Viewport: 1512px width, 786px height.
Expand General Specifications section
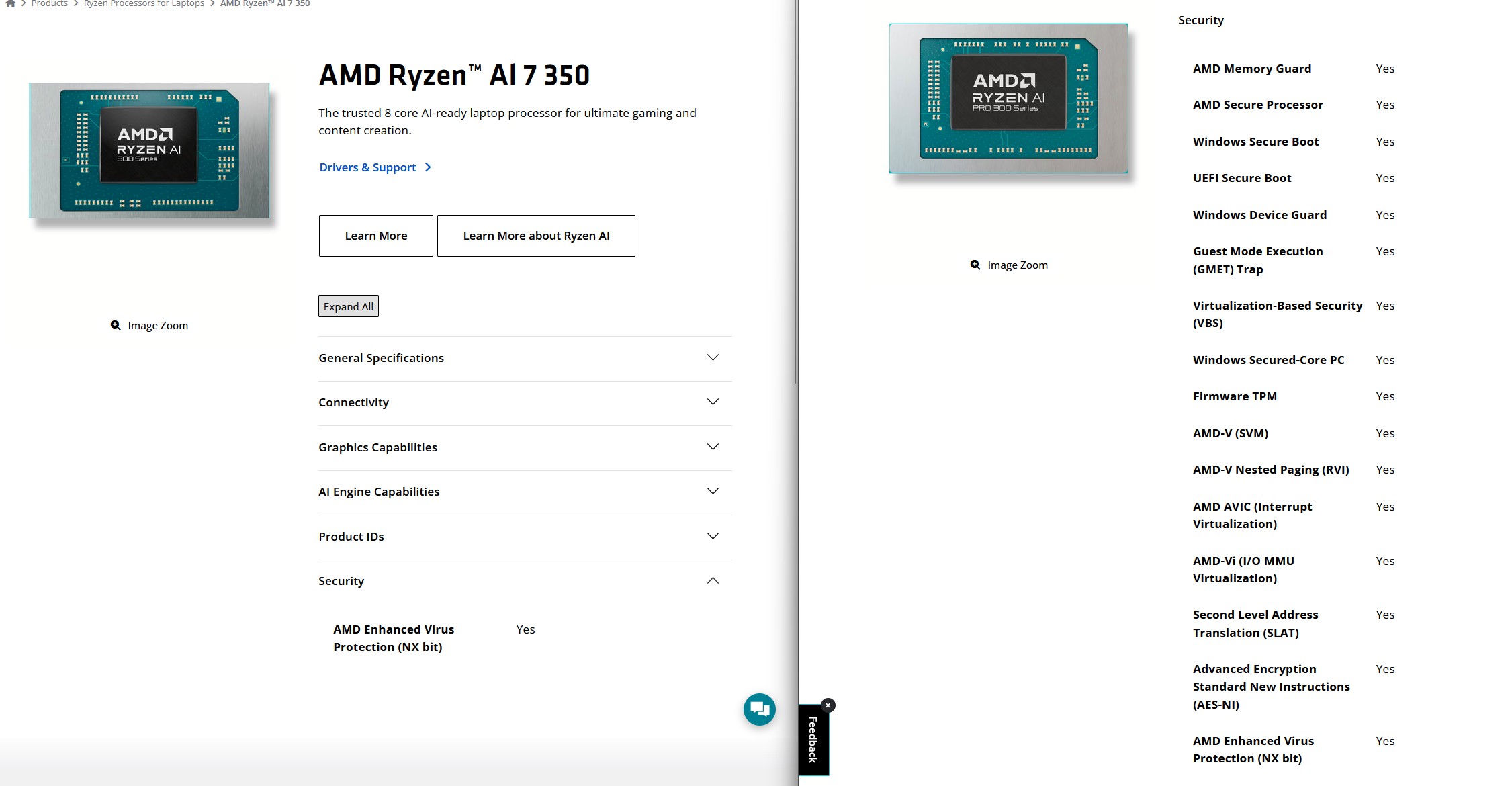point(525,358)
